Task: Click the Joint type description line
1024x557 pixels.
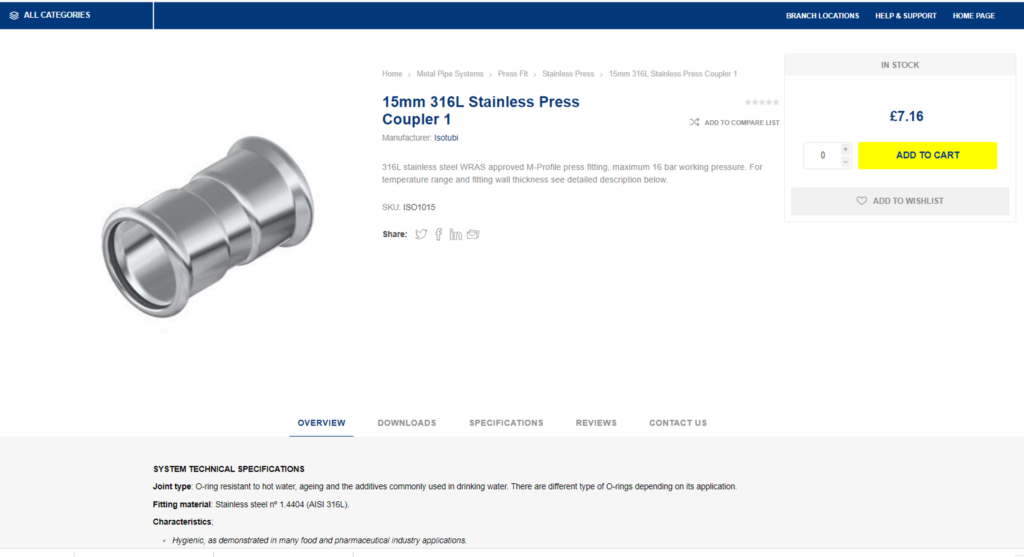Action: click(x=445, y=486)
